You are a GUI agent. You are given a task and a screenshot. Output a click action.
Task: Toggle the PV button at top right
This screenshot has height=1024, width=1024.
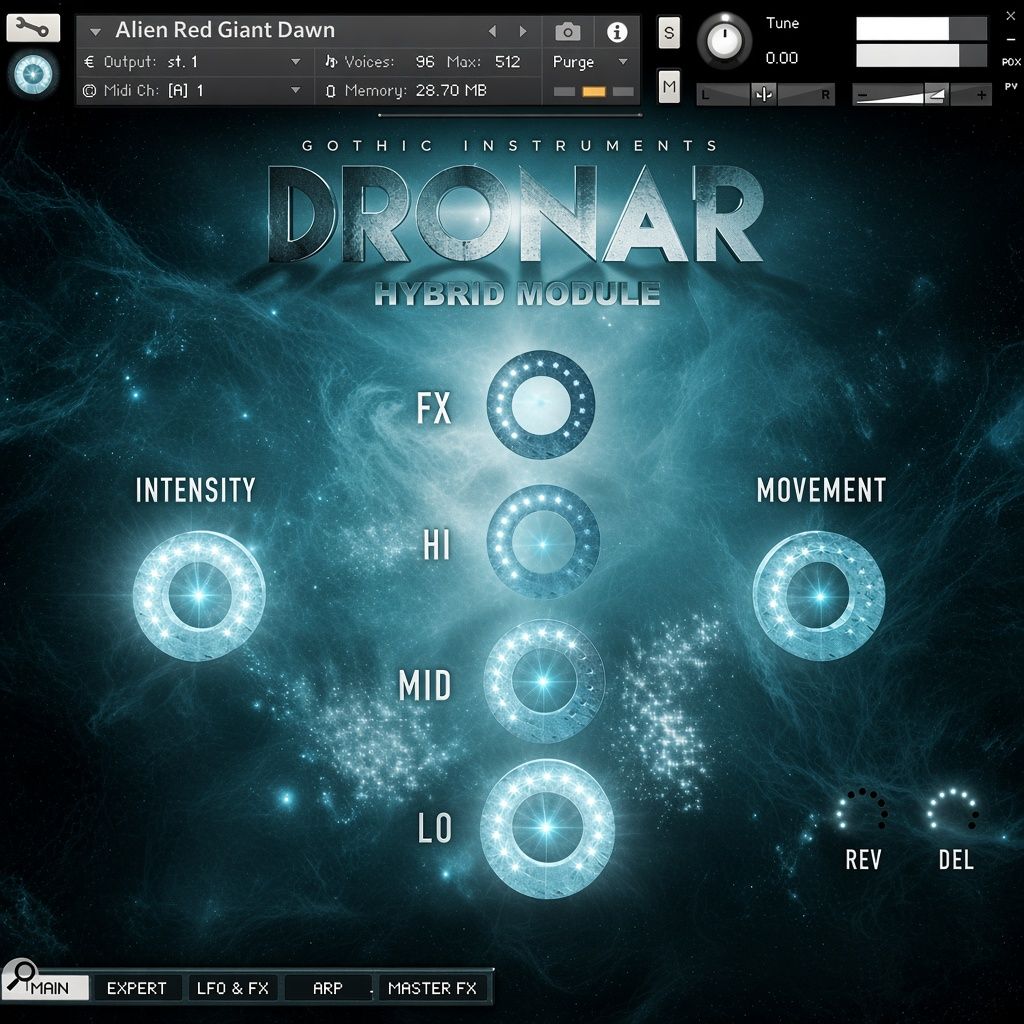tap(1010, 86)
